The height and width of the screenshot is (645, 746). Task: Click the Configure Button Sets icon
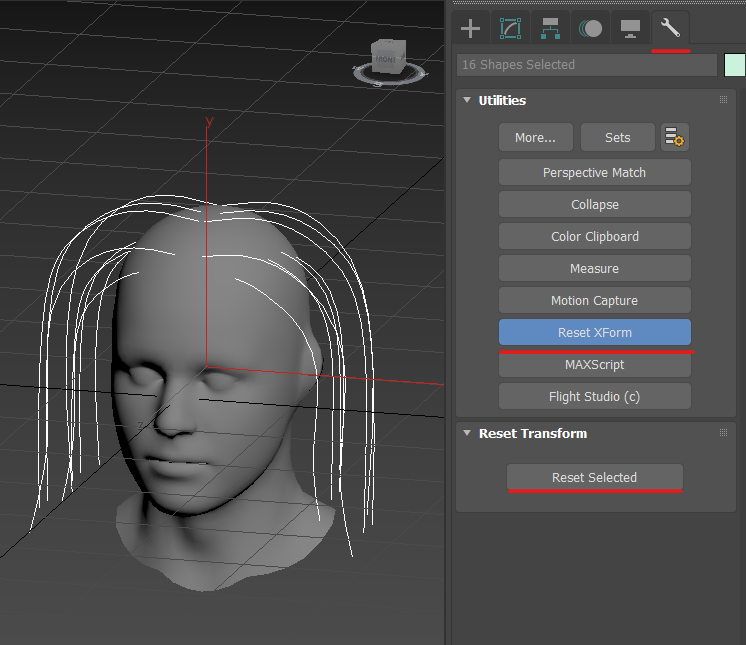tap(675, 137)
